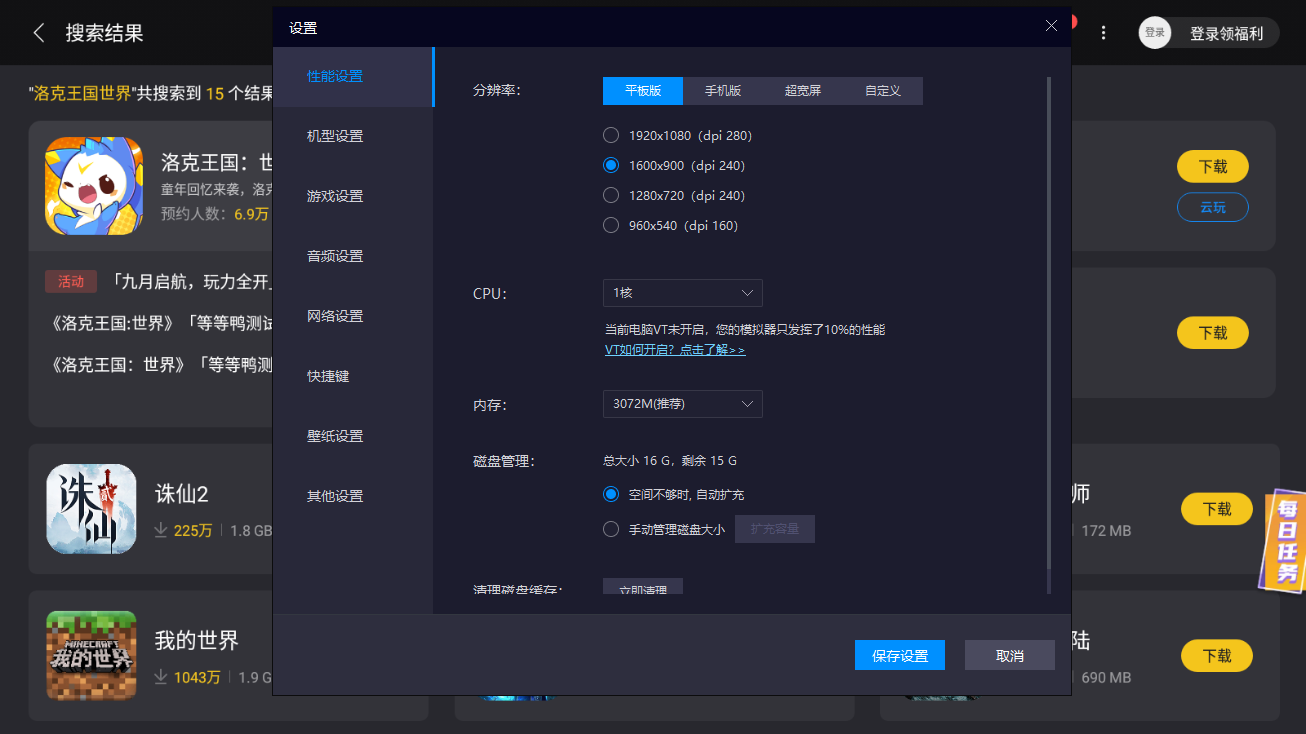Viewport: 1306px width, 734px height.
Task: Click 登录领福利 at the top
Action: click(1226, 33)
